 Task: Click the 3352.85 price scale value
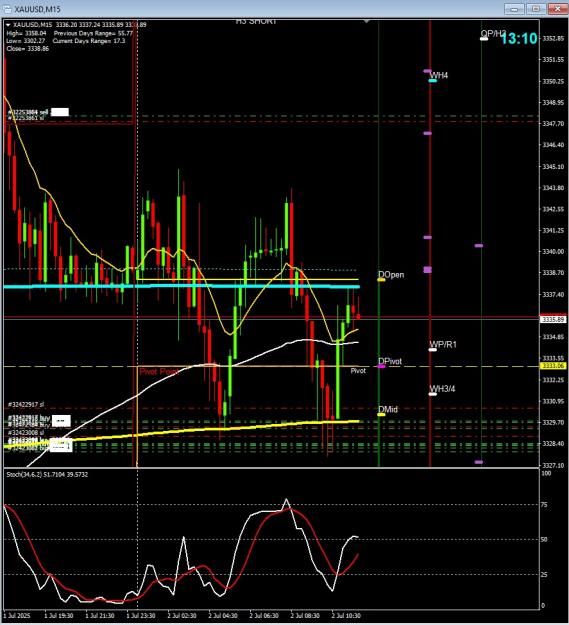point(553,38)
